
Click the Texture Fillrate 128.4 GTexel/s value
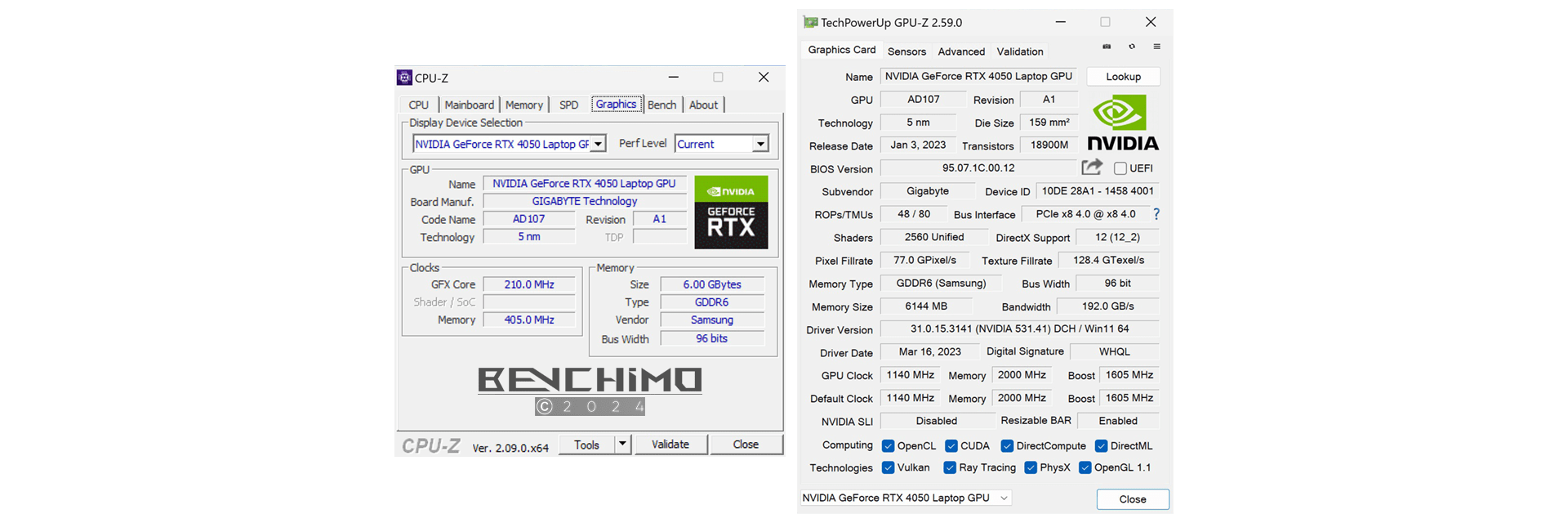1109,260
